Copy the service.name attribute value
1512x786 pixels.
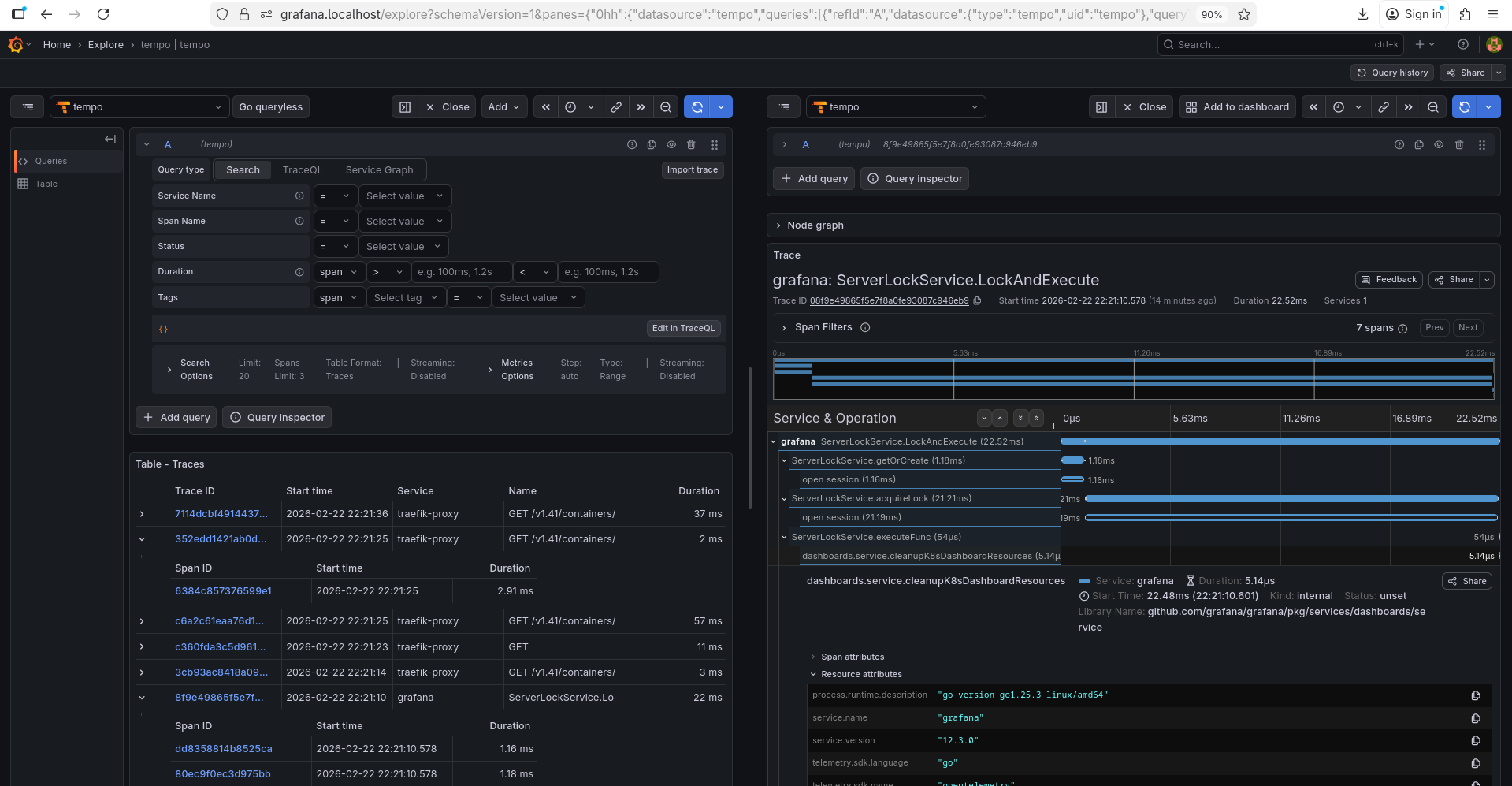pos(1476,718)
